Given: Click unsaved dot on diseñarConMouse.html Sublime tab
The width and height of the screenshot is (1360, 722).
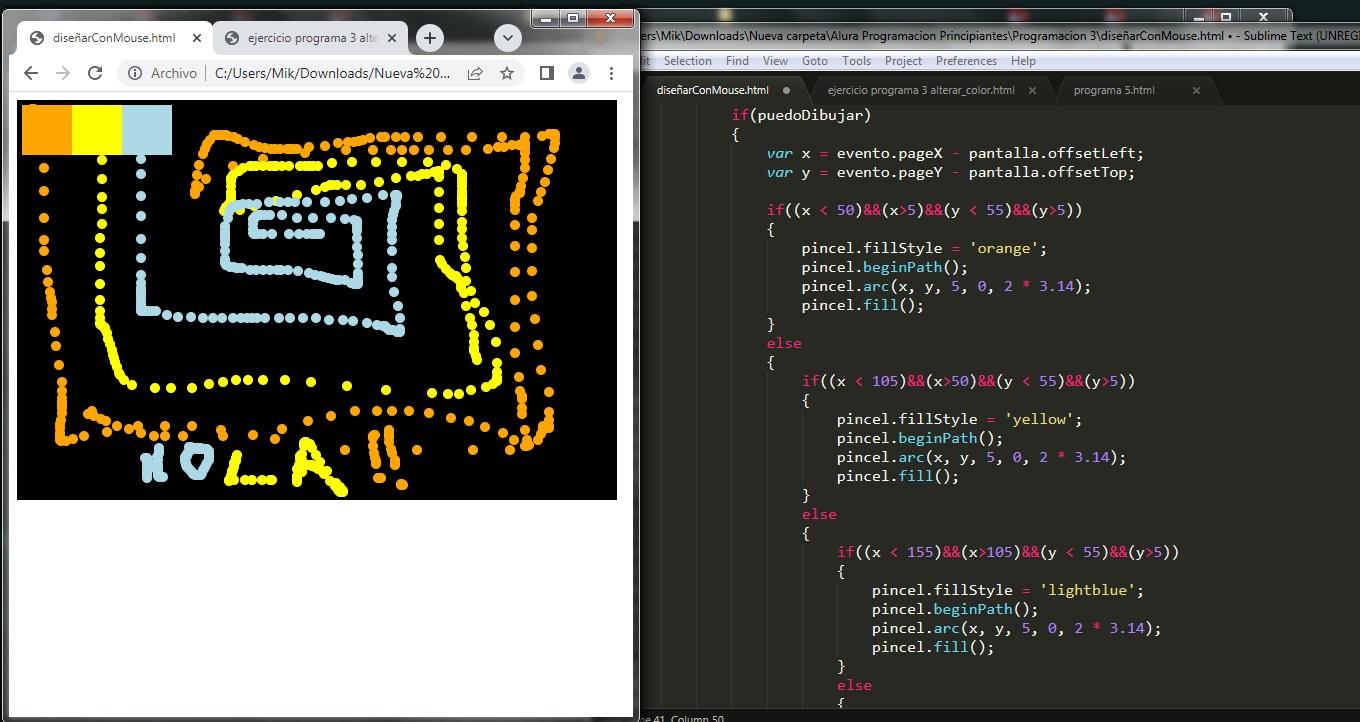Looking at the screenshot, I should (x=787, y=90).
